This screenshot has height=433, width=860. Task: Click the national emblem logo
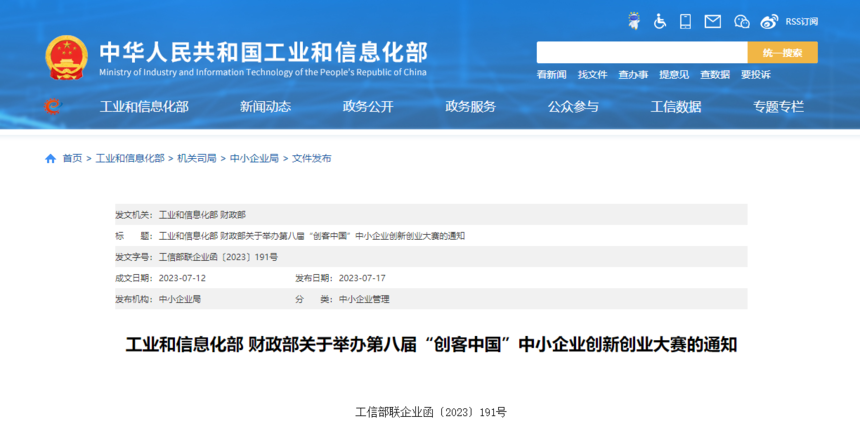point(67,57)
